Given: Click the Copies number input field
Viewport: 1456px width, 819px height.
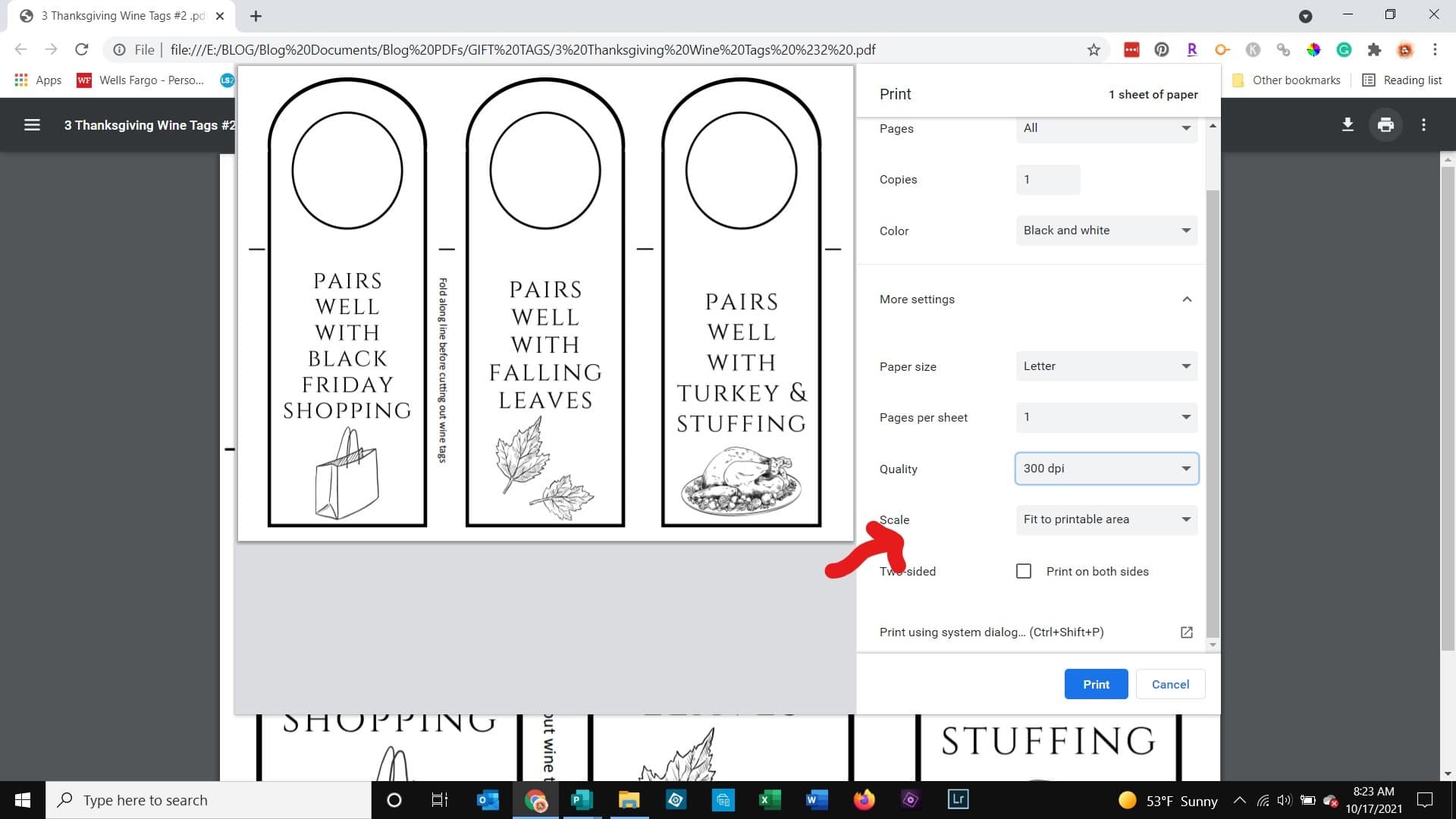Looking at the screenshot, I should click(x=1048, y=180).
